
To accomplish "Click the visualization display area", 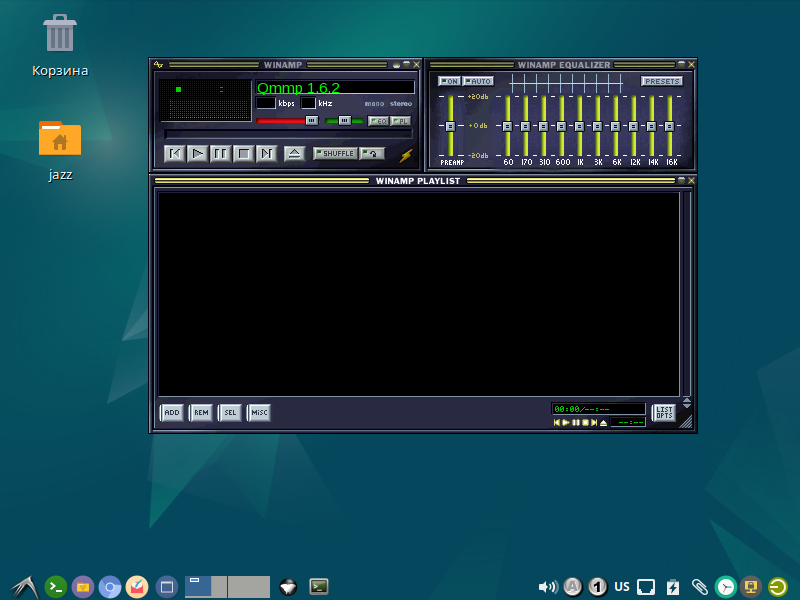I will [206, 101].
